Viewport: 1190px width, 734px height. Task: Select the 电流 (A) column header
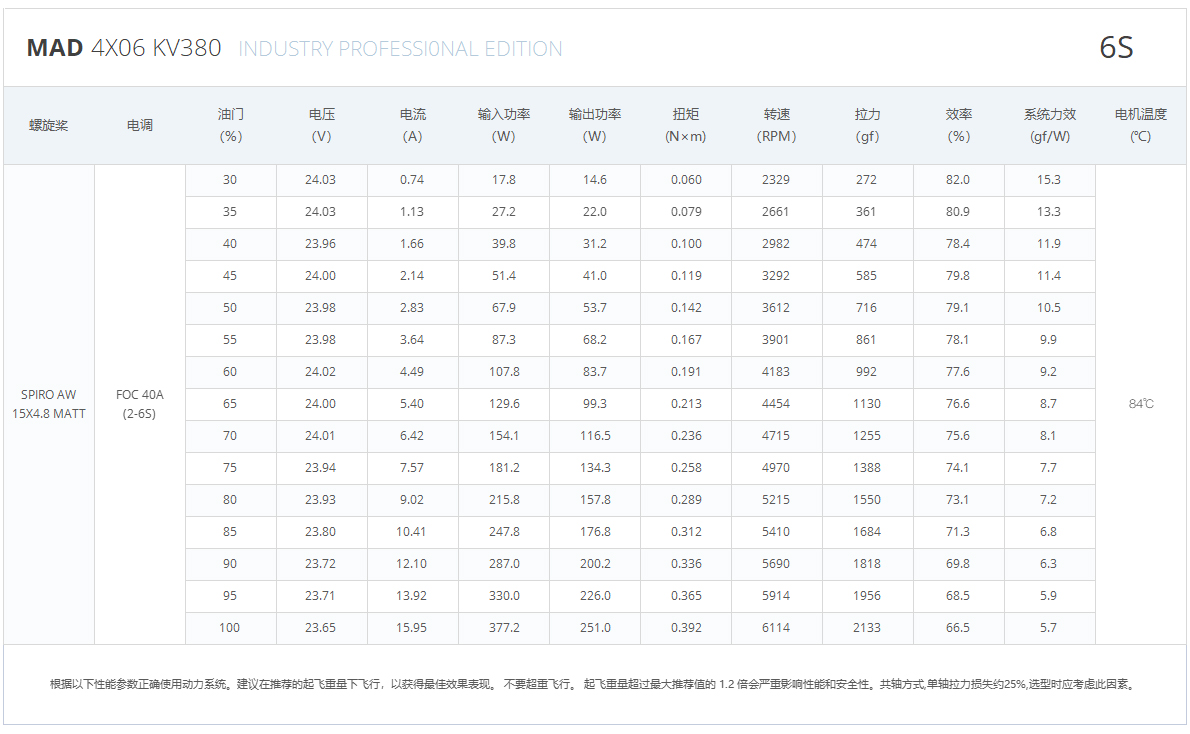click(x=413, y=125)
